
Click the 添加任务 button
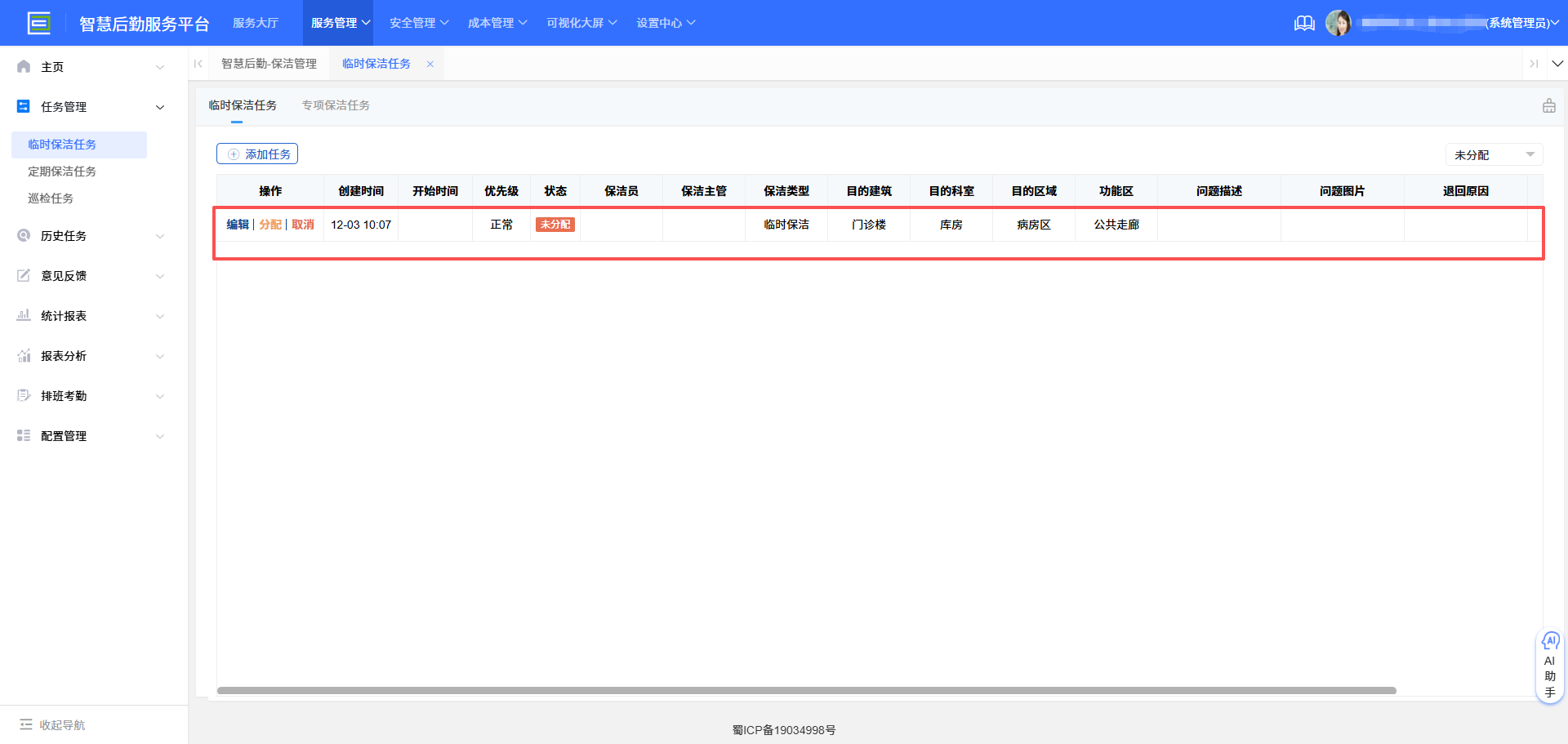pyautogui.click(x=257, y=154)
